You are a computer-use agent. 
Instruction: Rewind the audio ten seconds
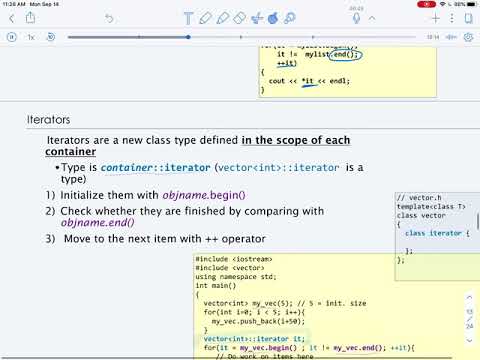coord(51,37)
